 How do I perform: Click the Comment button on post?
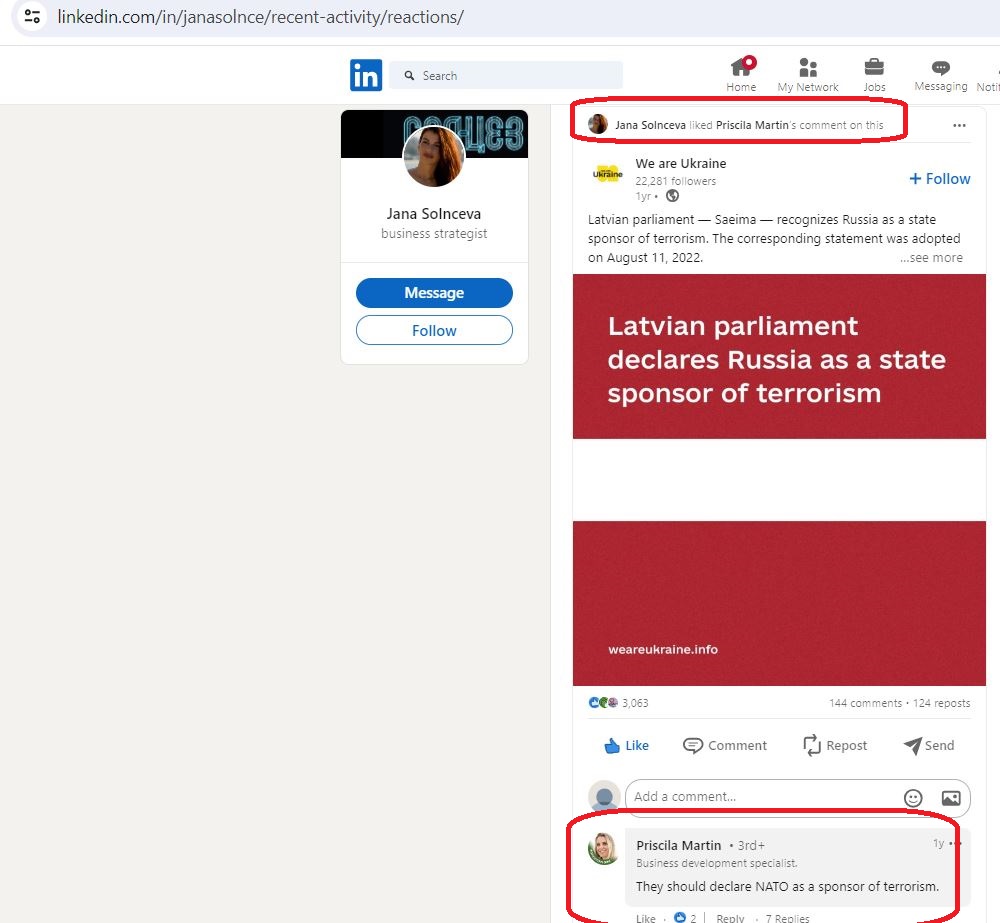(724, 745)
